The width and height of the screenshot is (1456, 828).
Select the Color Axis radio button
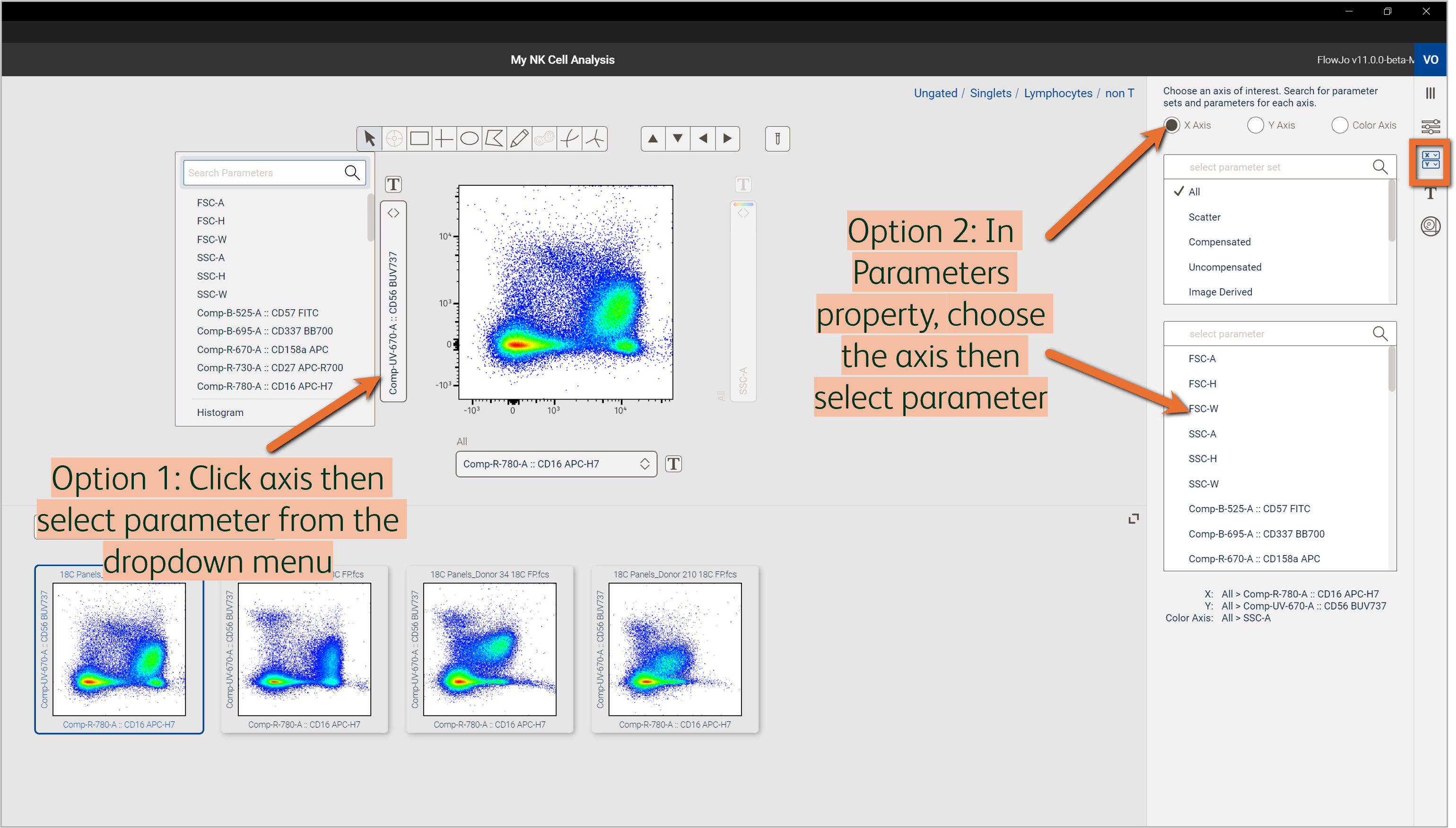click(x=1340, y=125)
